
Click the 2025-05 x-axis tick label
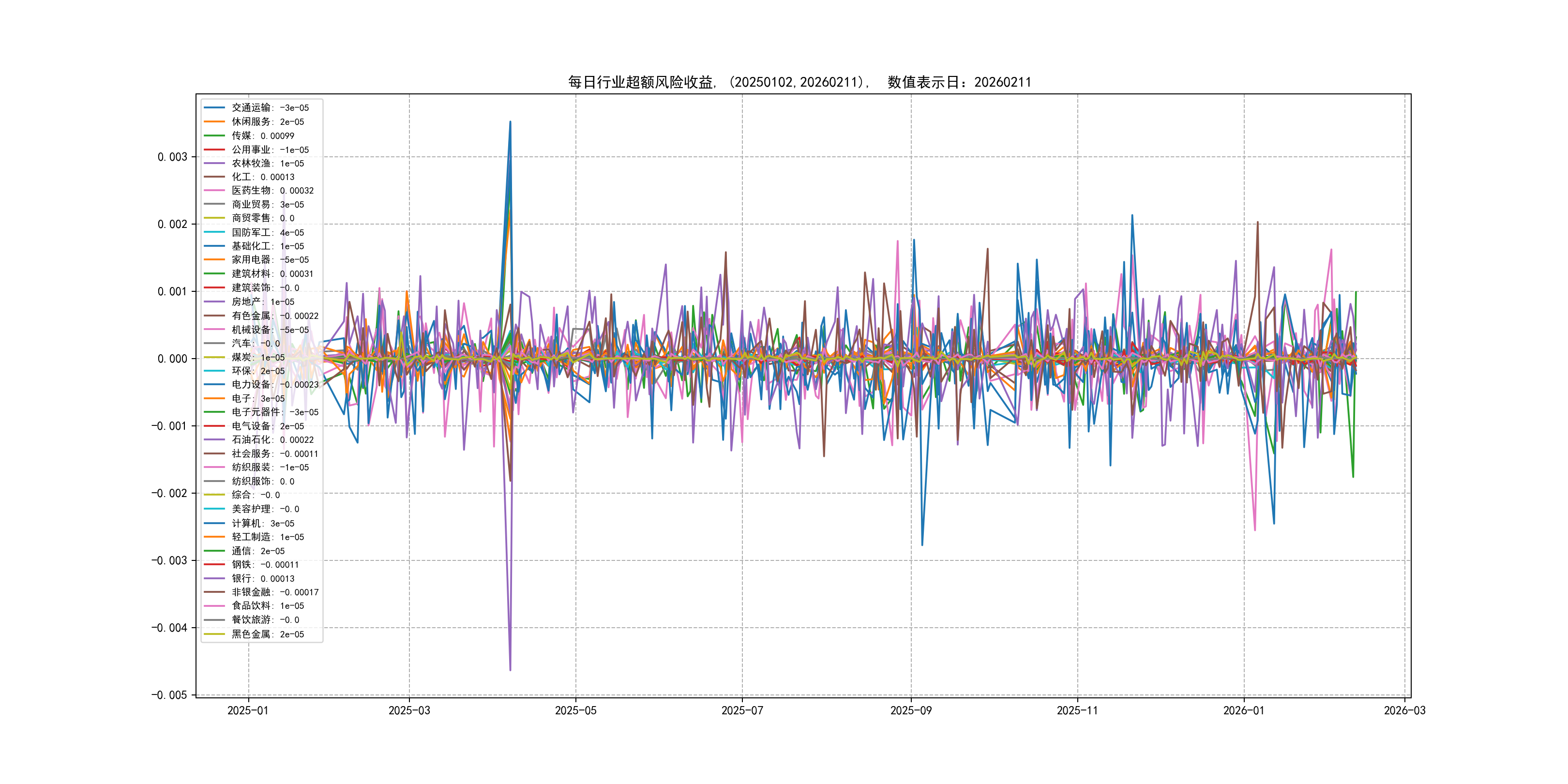tap(575, 710)
